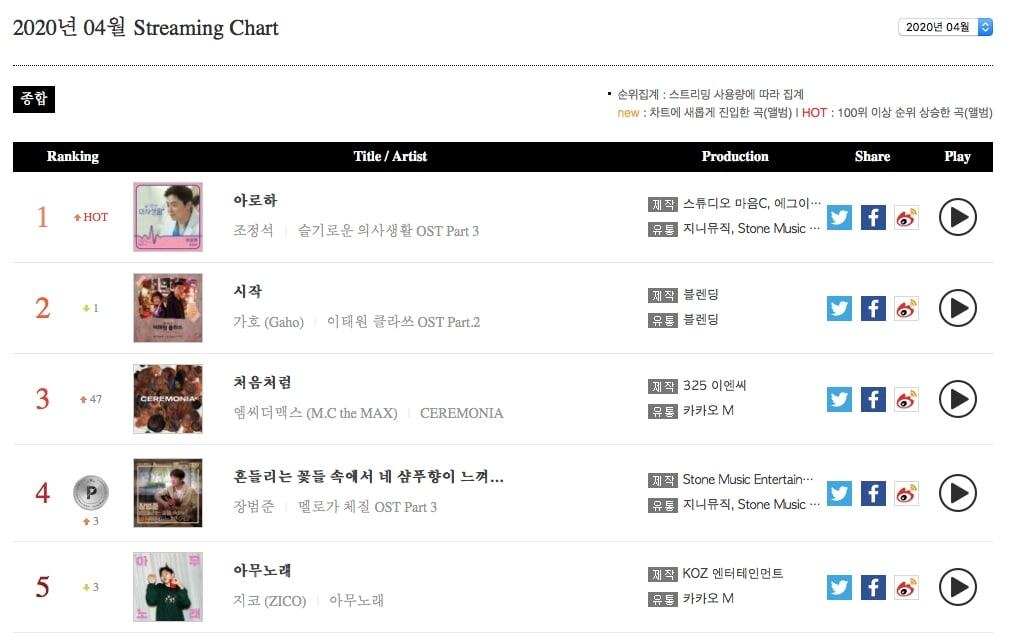Open album link 멜로가 체질 OST Part 3
Screen dimensions: 1010x638
[x=367, y=507]
